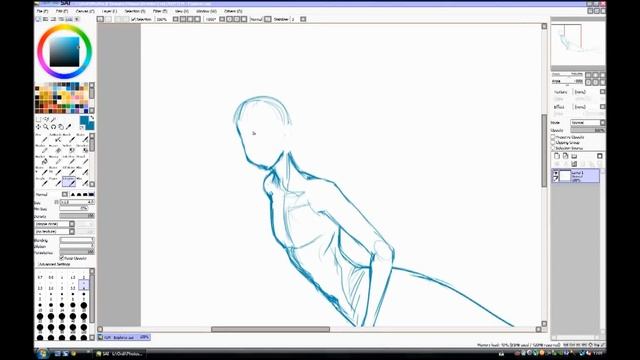Select the lasso selection tool
This screenshot has height=360, width=640.
click(x=46, y=120)
